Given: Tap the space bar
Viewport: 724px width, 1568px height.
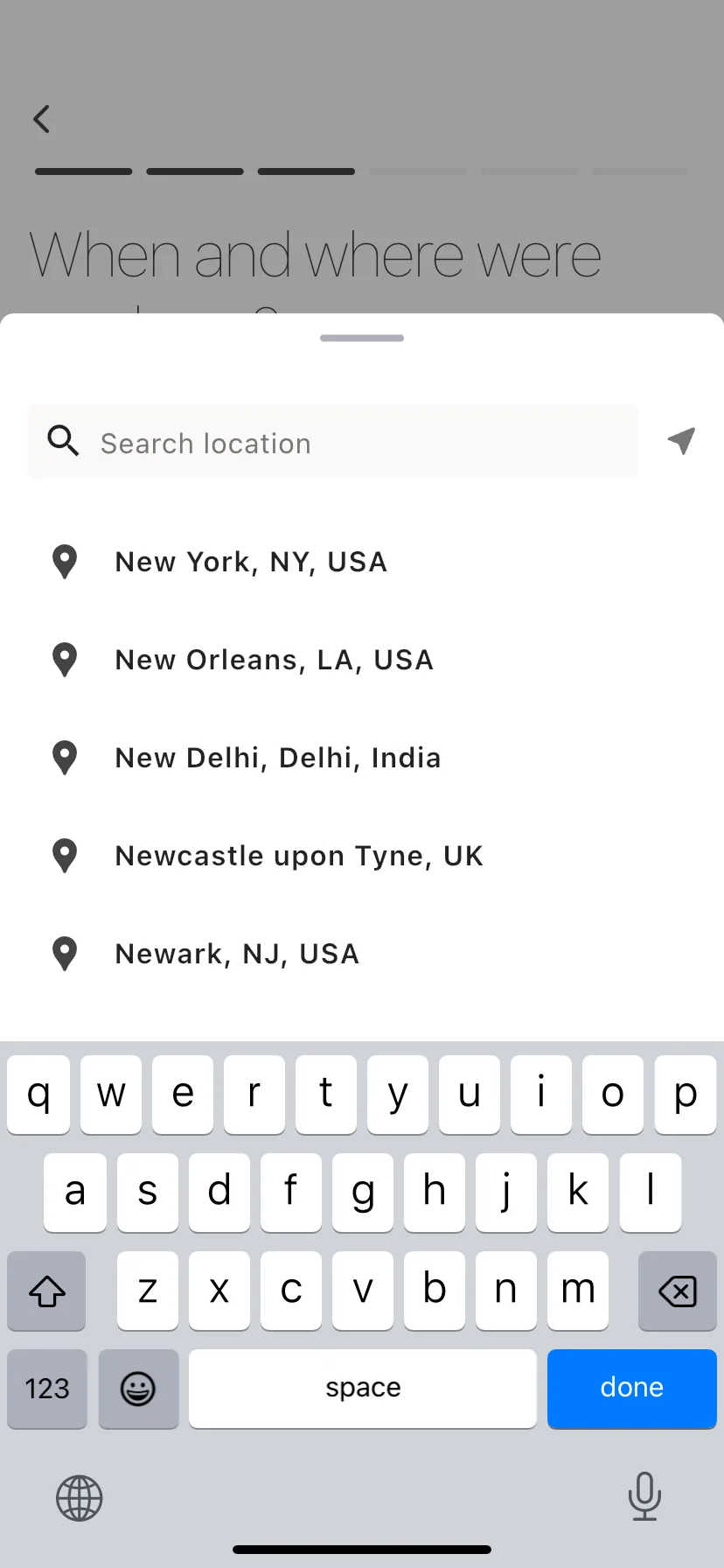Looking at the screenshot, I should [363, 1389].
